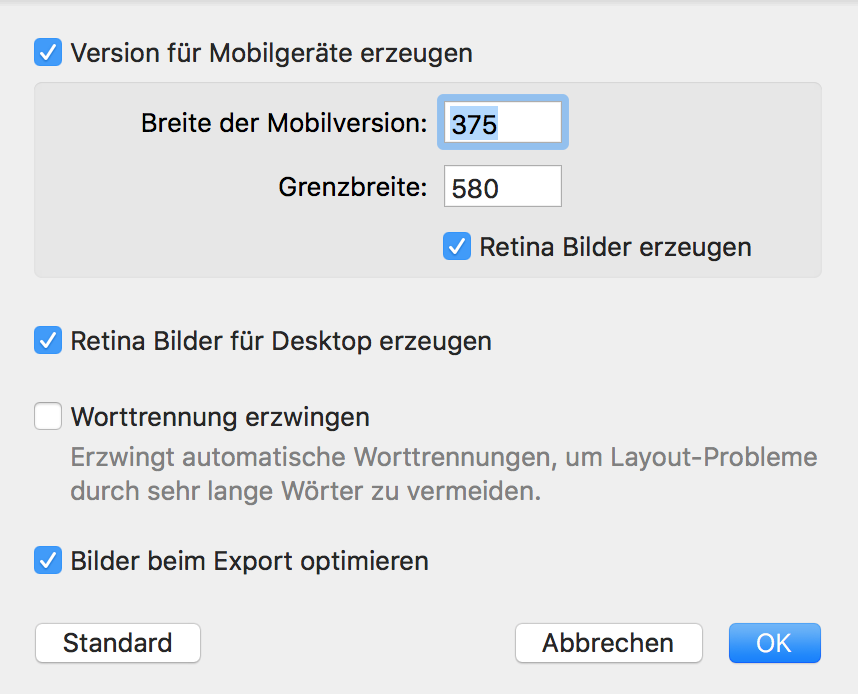Uncheck the Version für Mobilgeräte erzeugen checkbox
This screenshot has height=694, width=858.
(48, 52)
